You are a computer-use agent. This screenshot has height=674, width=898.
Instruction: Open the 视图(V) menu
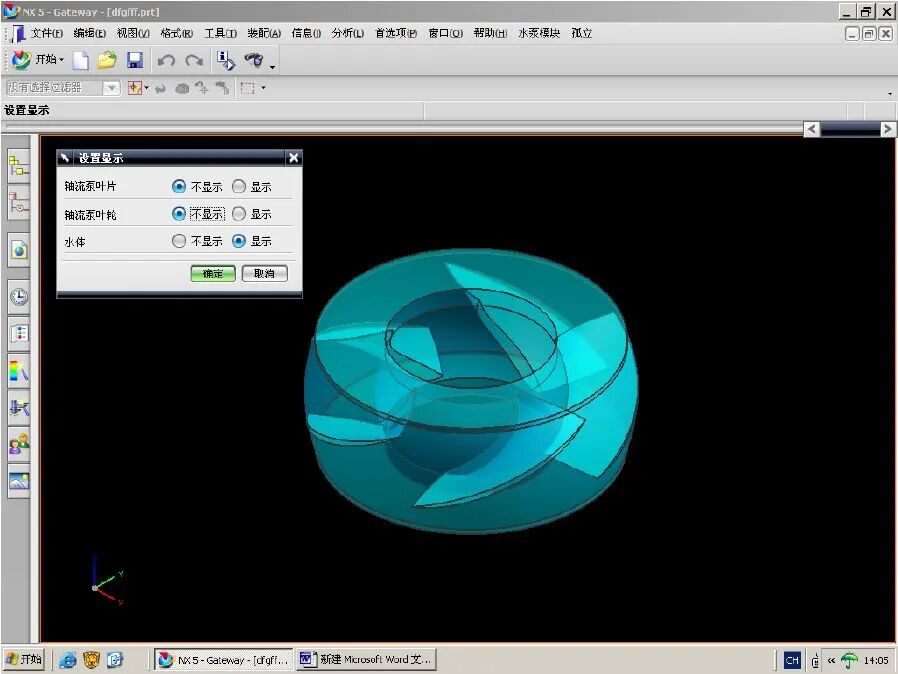133,33
